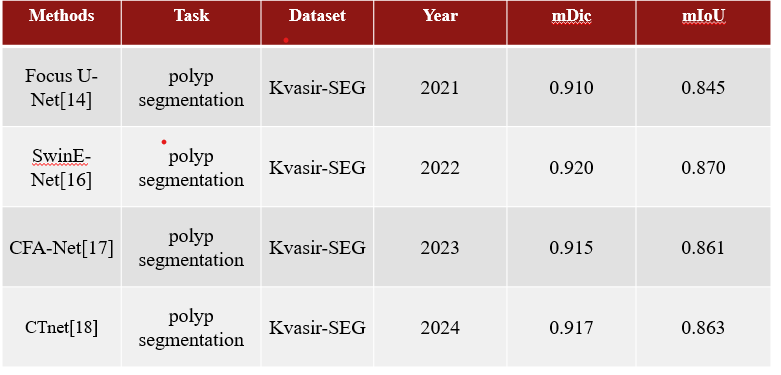Select the mDic value 0.920
Viewport: 781px width, 375px height.
571,168
